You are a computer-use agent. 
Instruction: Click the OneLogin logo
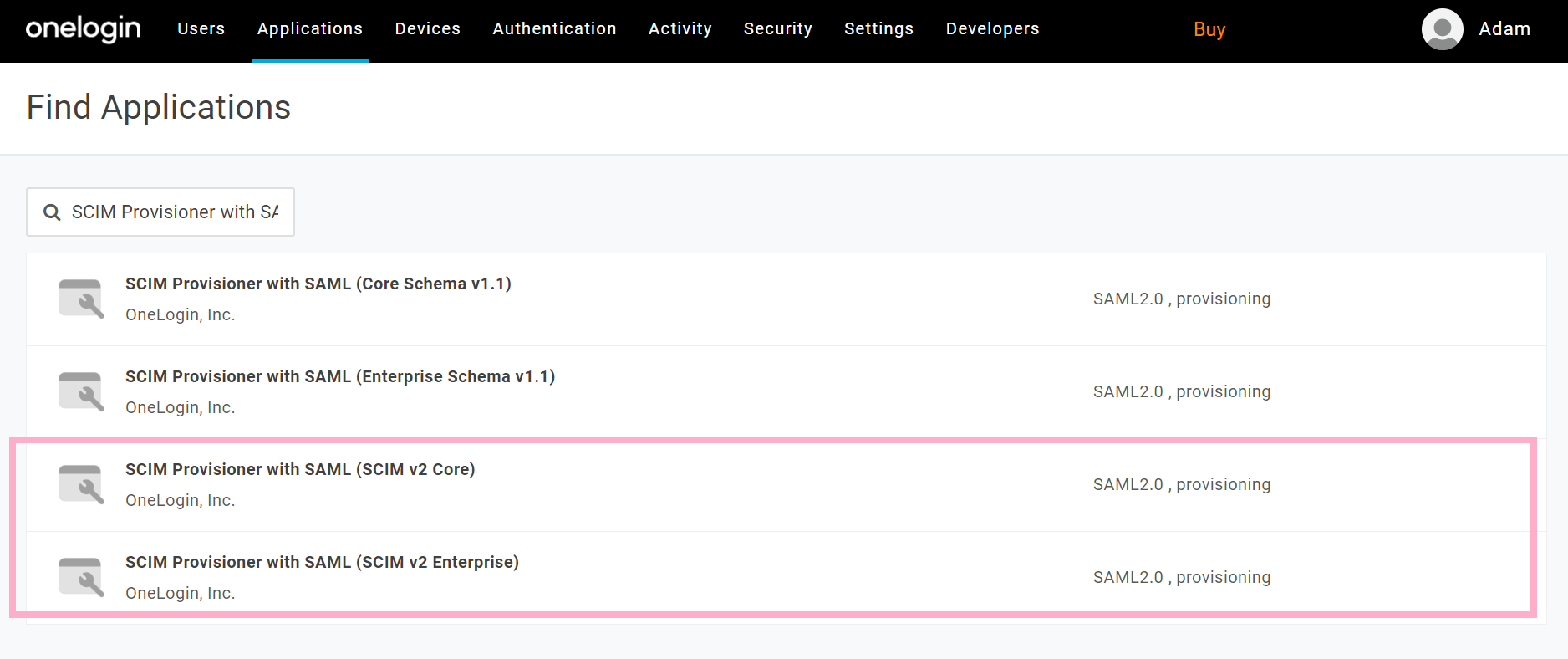point(83,29)
